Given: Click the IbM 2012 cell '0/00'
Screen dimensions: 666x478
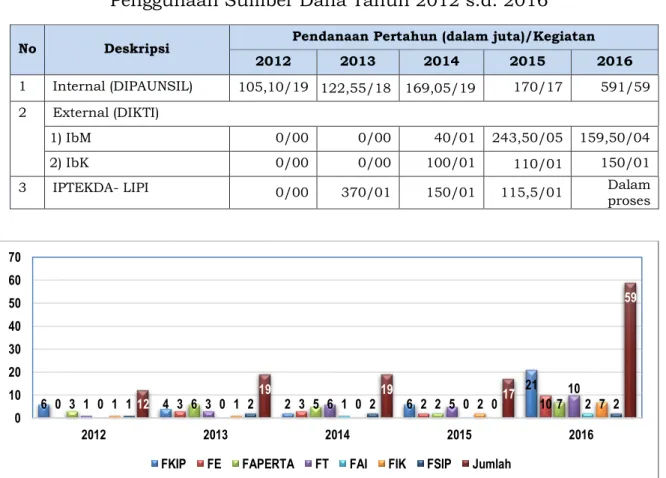Looking at the screenshot, I should coord(273,139).
